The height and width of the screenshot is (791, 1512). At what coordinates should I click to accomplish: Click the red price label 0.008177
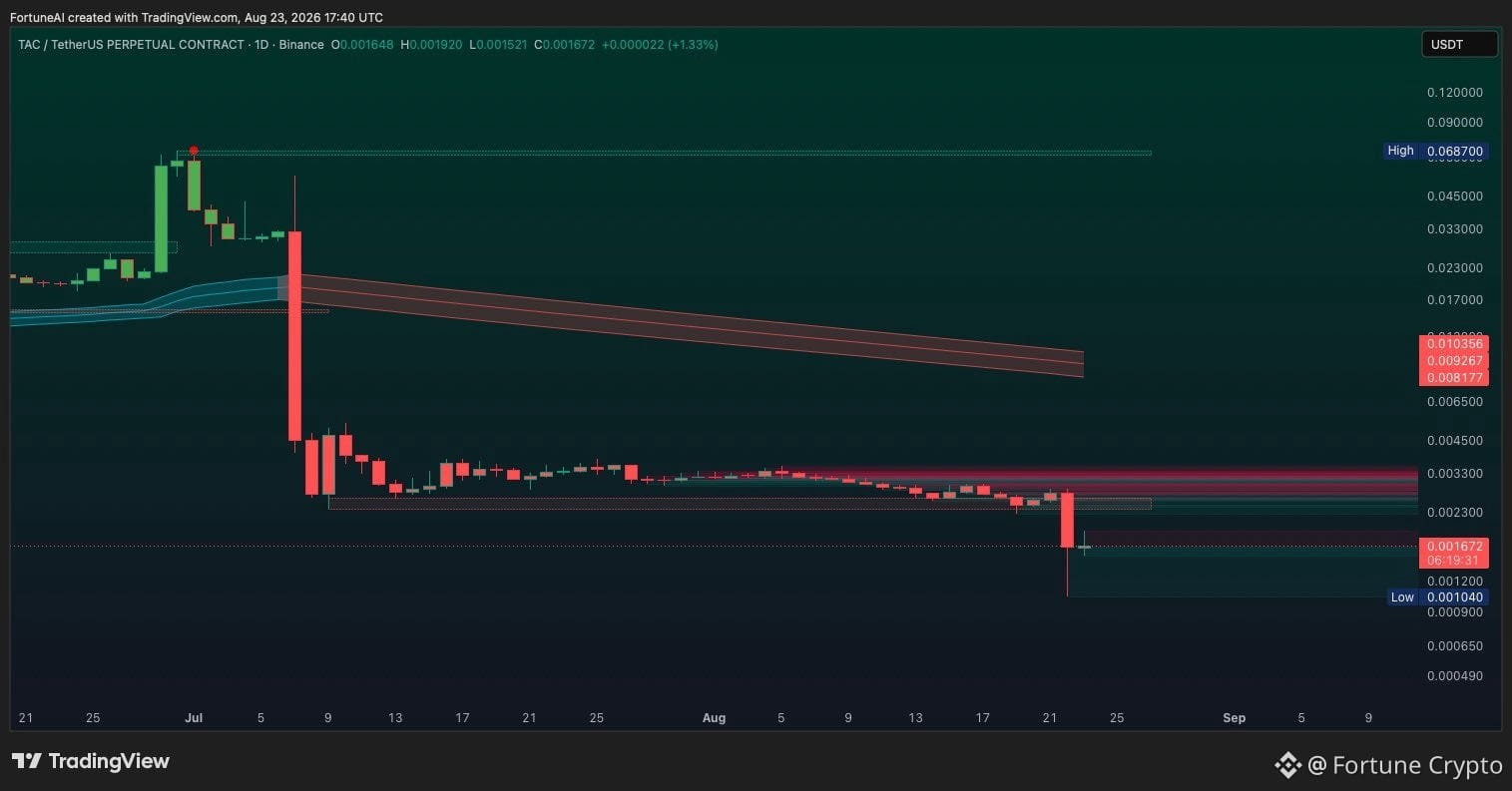[1455, 378]
